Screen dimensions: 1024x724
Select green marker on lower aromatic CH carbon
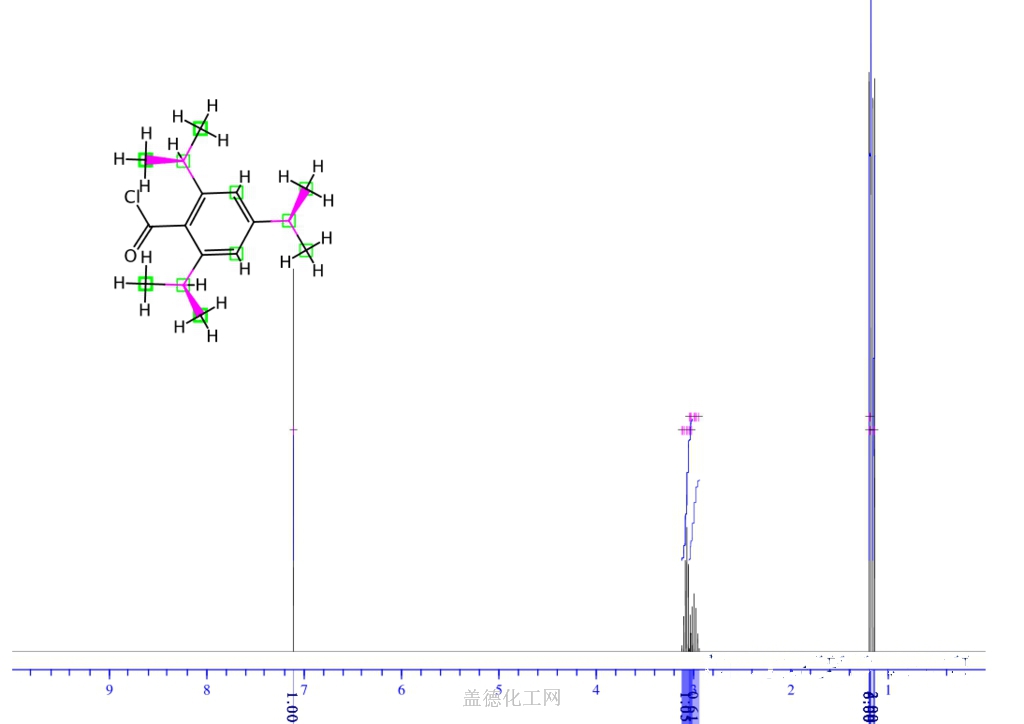tap(236, 253)
